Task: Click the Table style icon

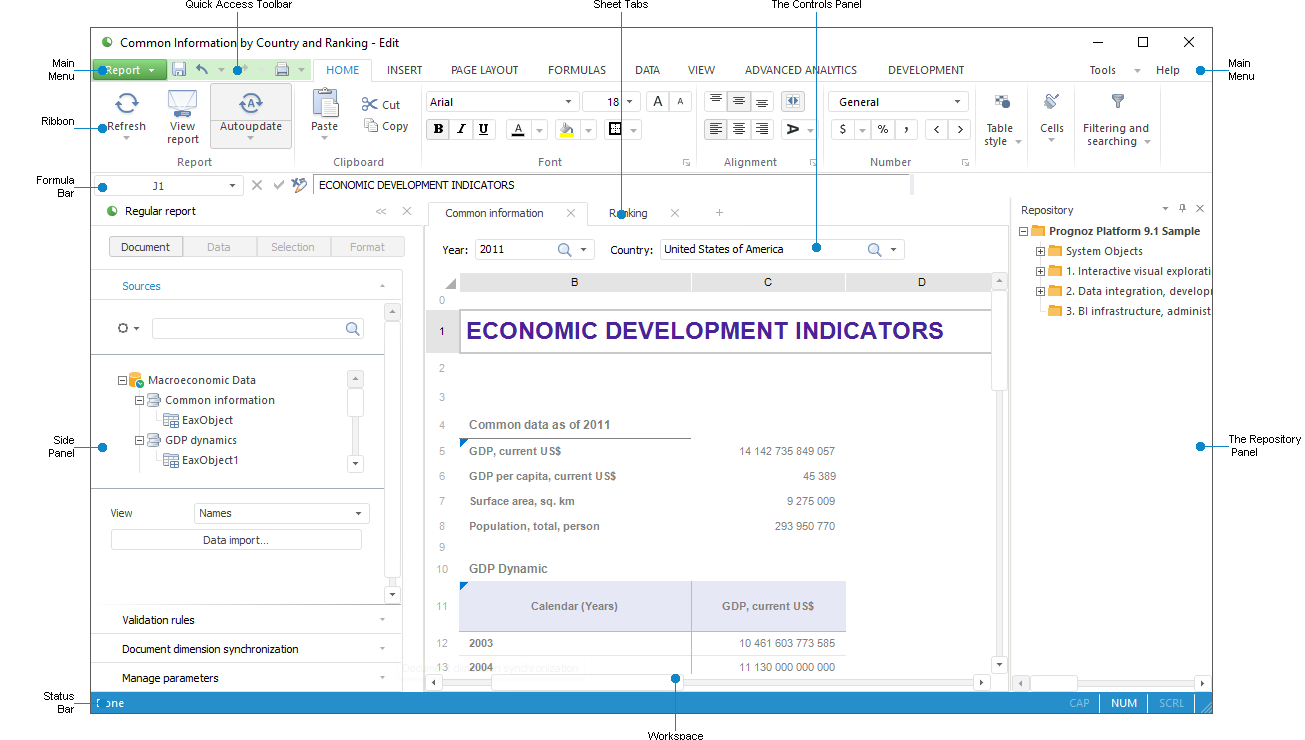Action: coord(1001,102)
